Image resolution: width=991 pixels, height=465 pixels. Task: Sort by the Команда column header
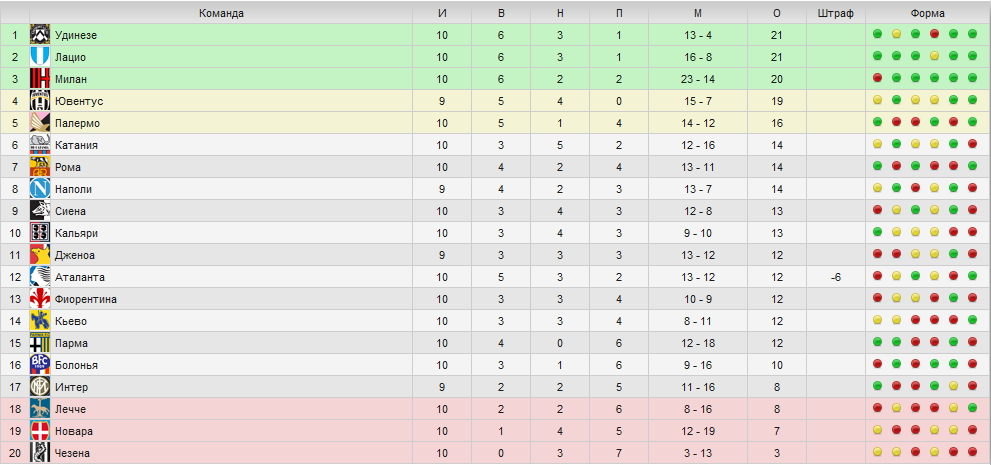[221, 13]
